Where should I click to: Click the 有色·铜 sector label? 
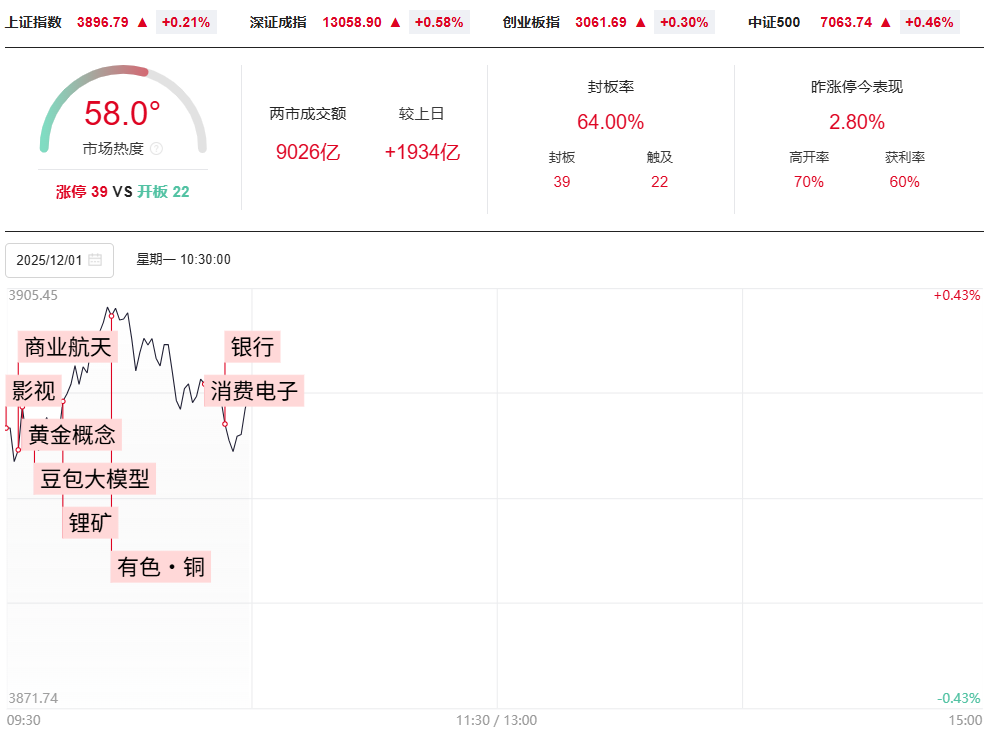point(160,567)
